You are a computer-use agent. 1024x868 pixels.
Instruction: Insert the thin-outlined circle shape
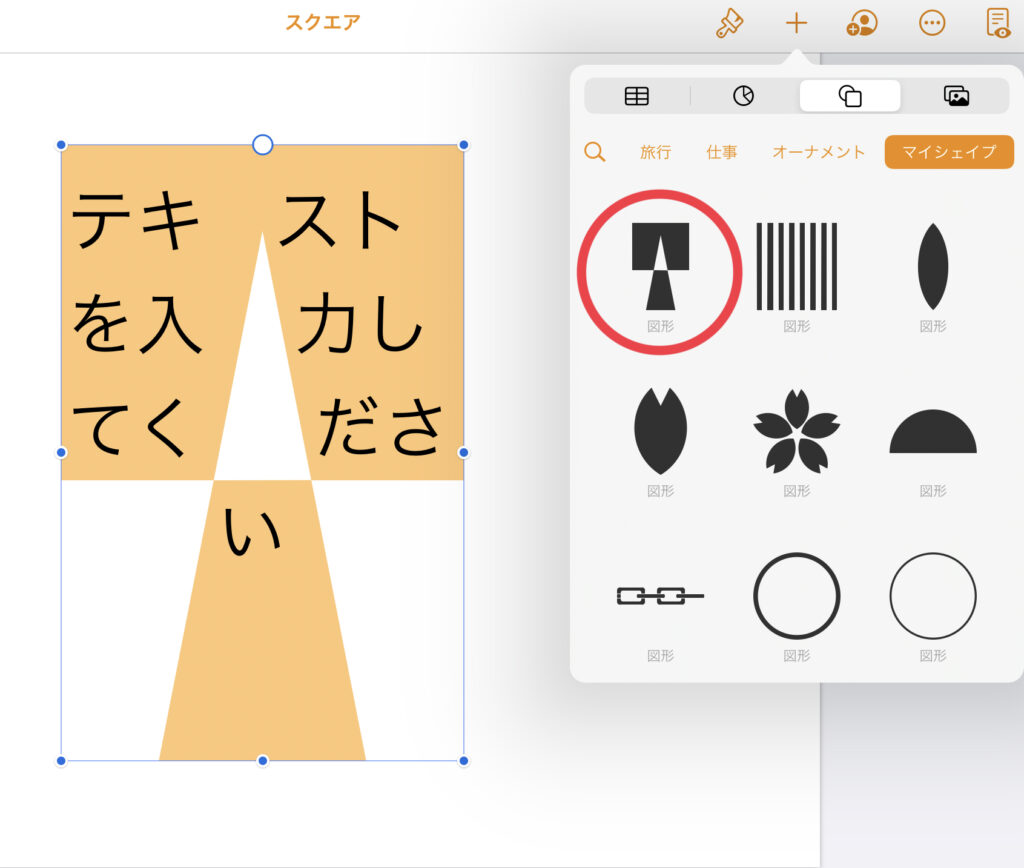tap(933, 596)
